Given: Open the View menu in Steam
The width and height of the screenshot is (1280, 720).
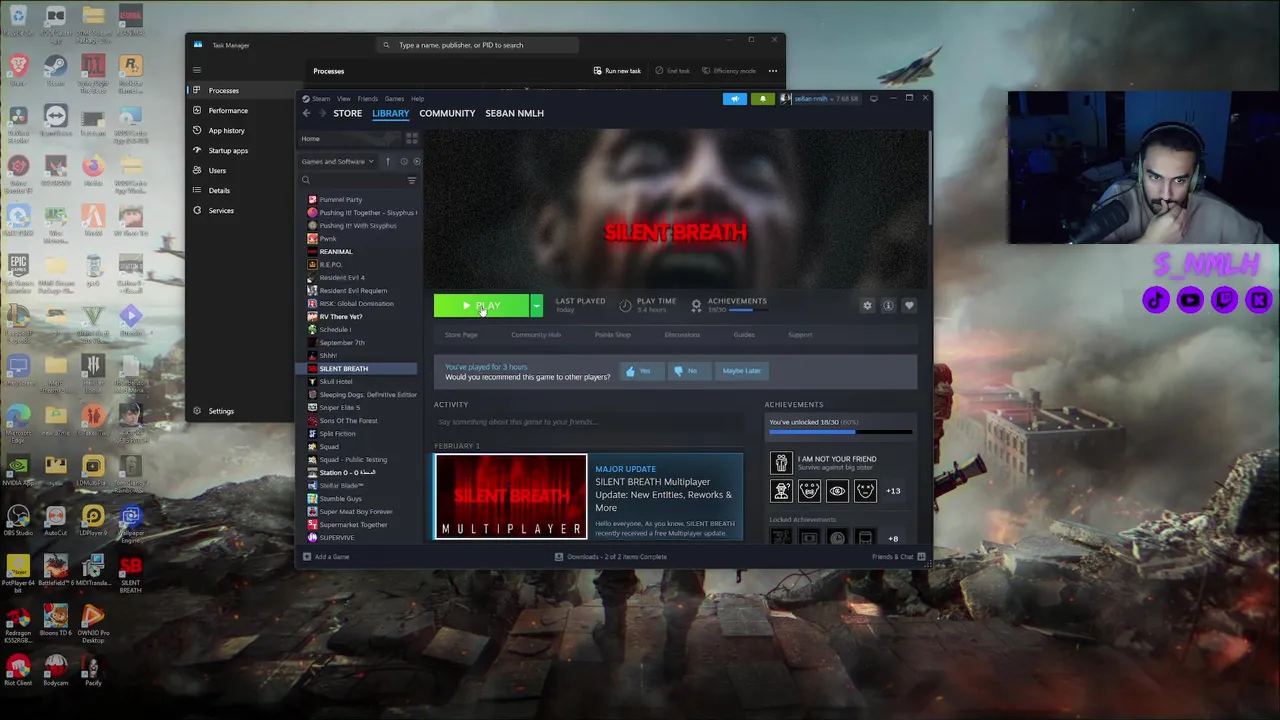Looking at the screenshot, I should click(x=343, y=99).
